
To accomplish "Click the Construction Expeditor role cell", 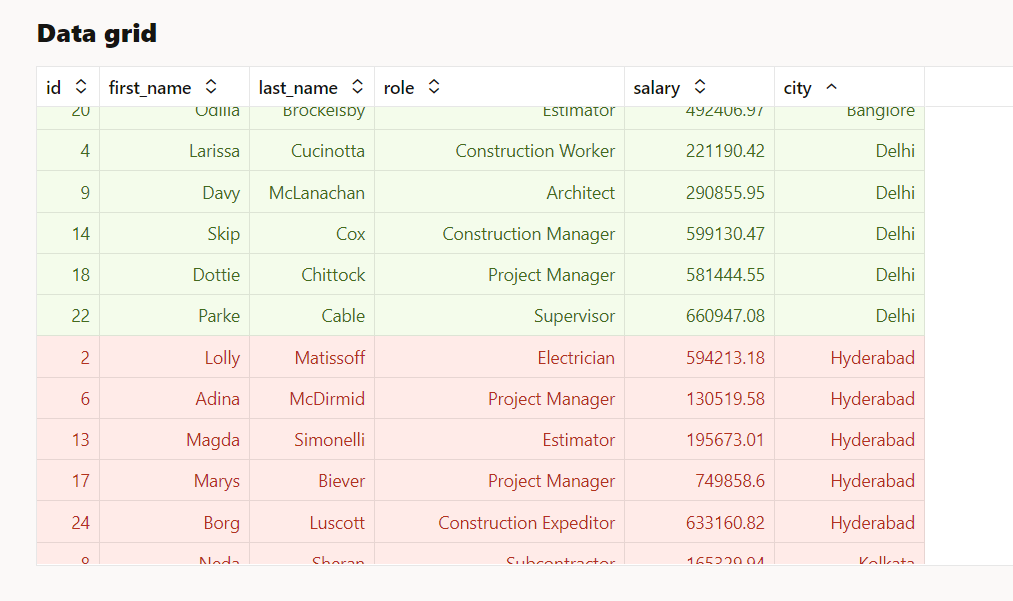I will coord(527,522).
